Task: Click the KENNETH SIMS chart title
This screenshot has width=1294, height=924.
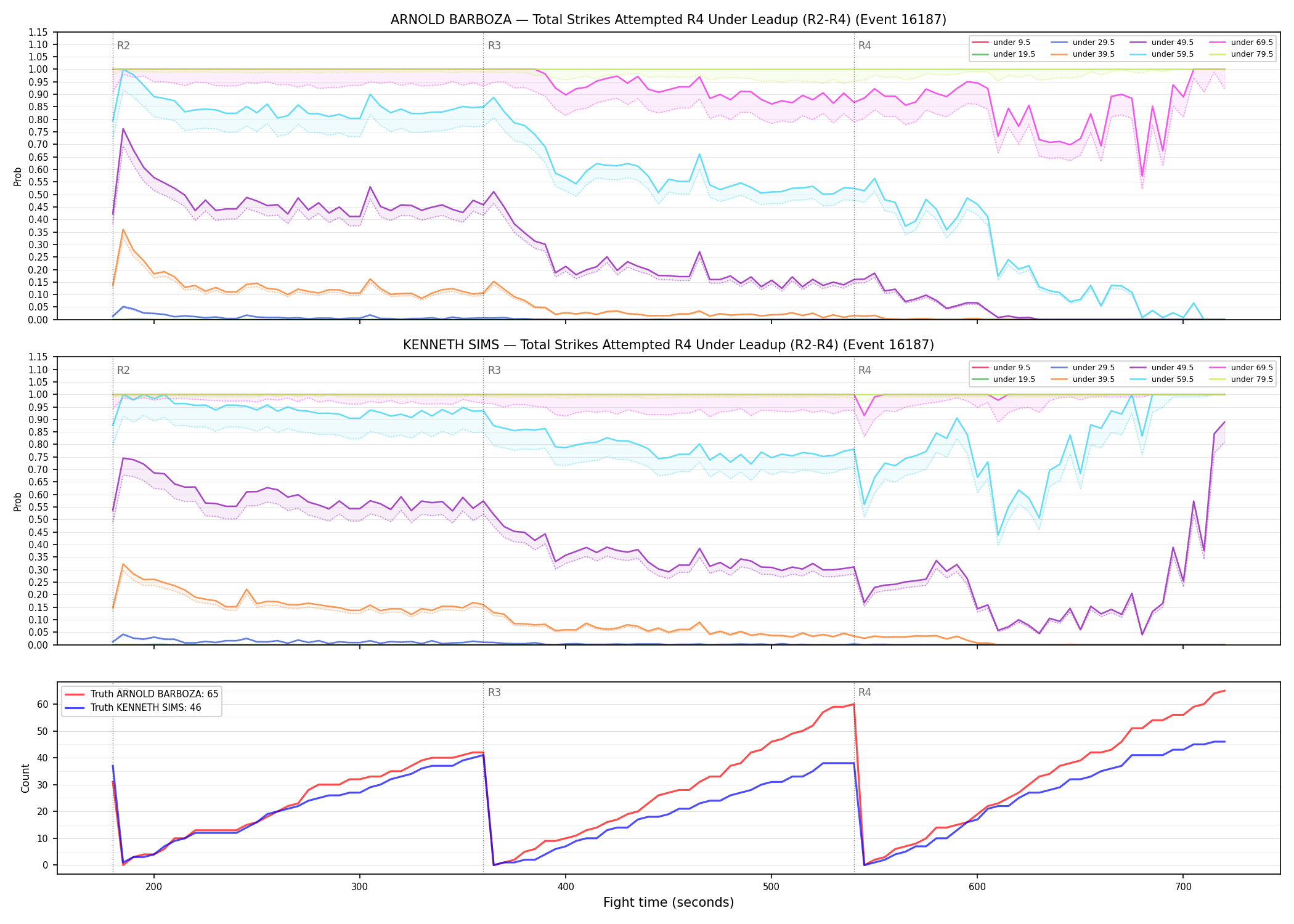Action: pos(668,345)
